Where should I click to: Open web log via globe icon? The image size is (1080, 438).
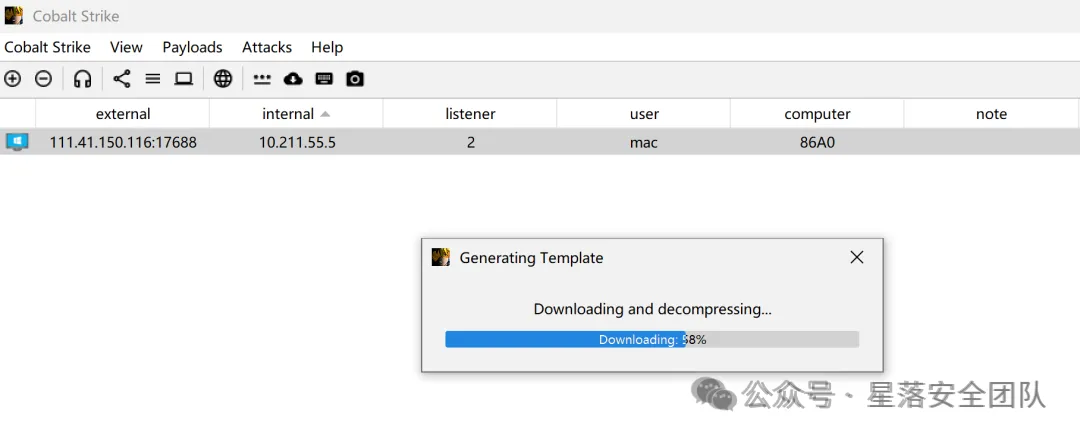point(223,79)
